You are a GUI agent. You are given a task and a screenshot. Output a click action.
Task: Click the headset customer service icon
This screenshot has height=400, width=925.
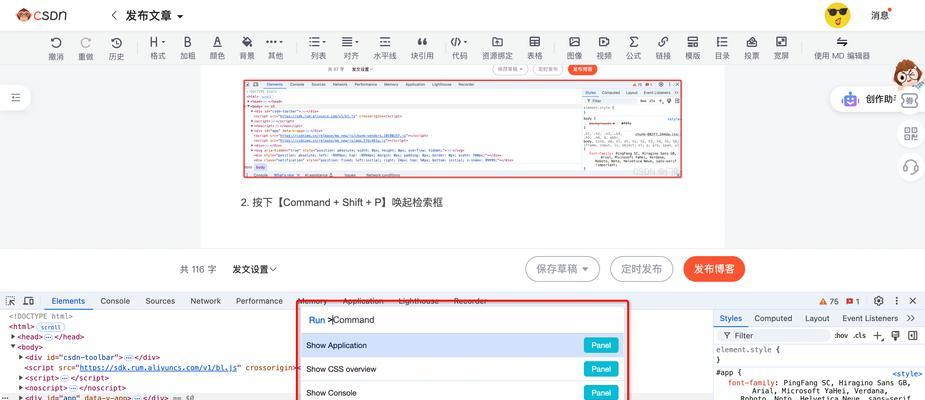coord(911,167)
